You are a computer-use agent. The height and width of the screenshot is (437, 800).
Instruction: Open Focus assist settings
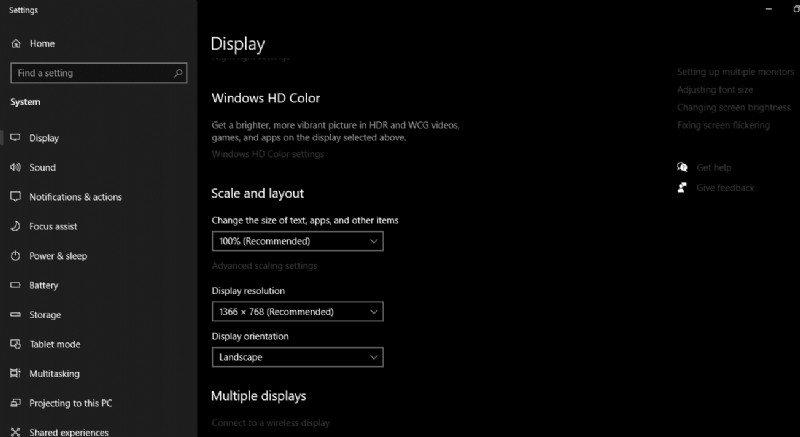point(53,226)
